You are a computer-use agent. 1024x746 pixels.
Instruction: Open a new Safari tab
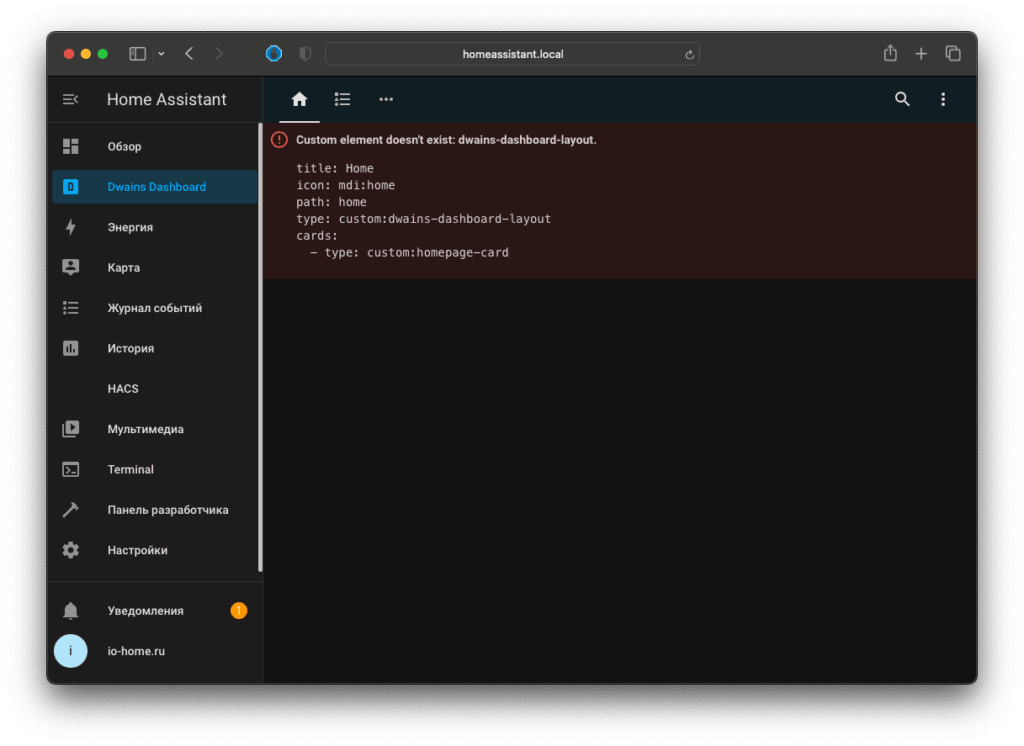921,54
